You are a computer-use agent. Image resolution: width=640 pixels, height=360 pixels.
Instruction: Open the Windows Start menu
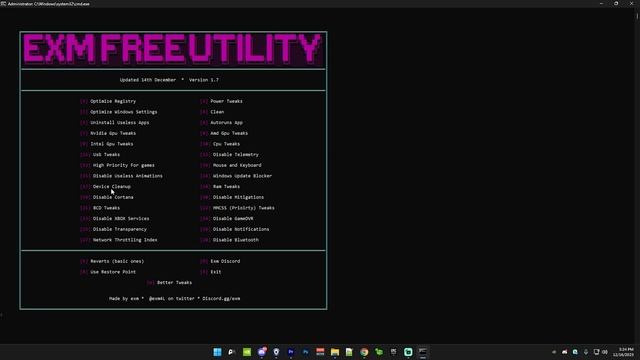coord(217,352)
